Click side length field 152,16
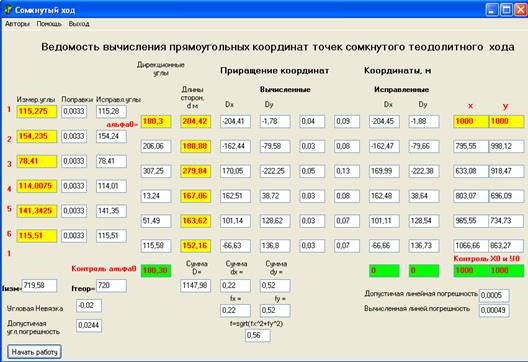The width and height of the screenshot is (528, 362). pyautogui.click(x=195, y=246)
